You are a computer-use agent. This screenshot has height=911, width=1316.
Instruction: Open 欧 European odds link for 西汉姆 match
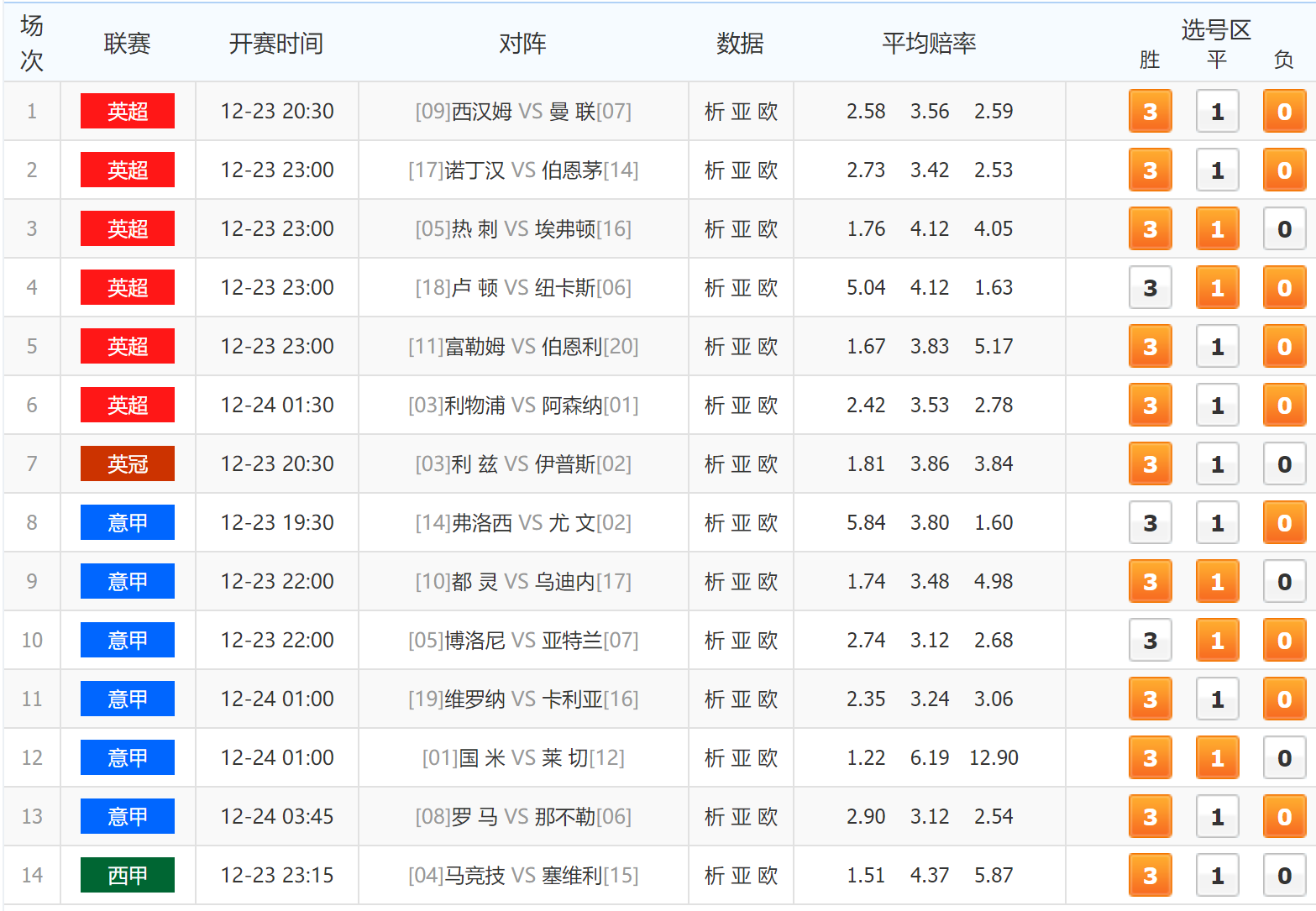tap(768, 112)
